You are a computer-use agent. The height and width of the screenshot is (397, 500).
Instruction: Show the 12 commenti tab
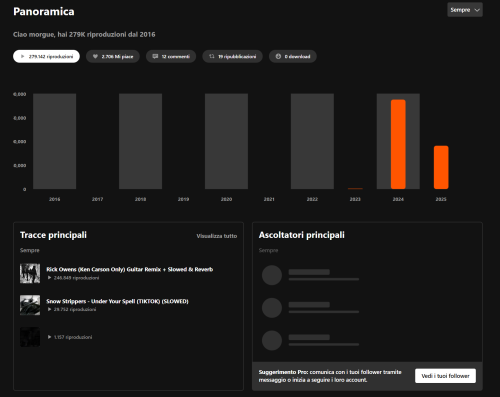coord(171,56)
